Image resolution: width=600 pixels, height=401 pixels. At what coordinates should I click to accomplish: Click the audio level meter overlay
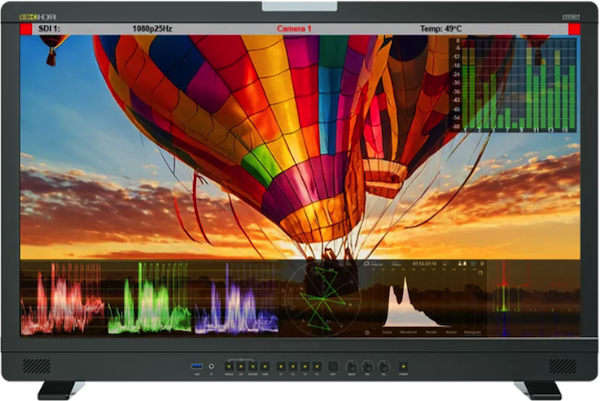coord(513,85)
